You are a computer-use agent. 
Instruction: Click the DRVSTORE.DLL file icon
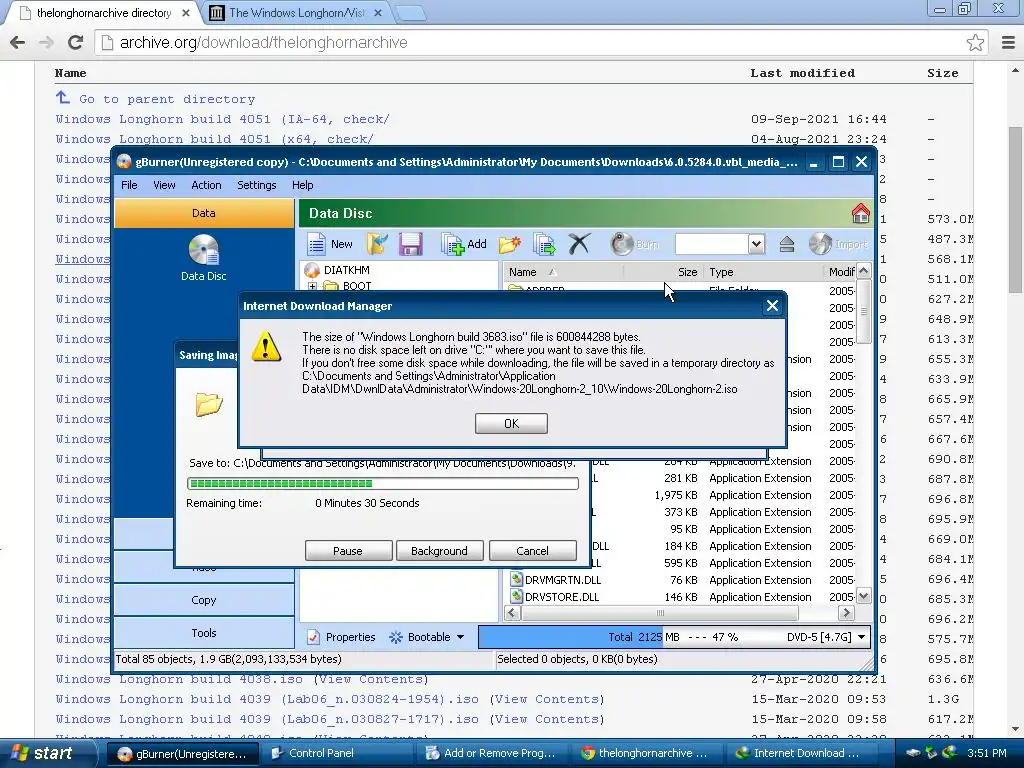pyautogui.click(x=517, y=596)
